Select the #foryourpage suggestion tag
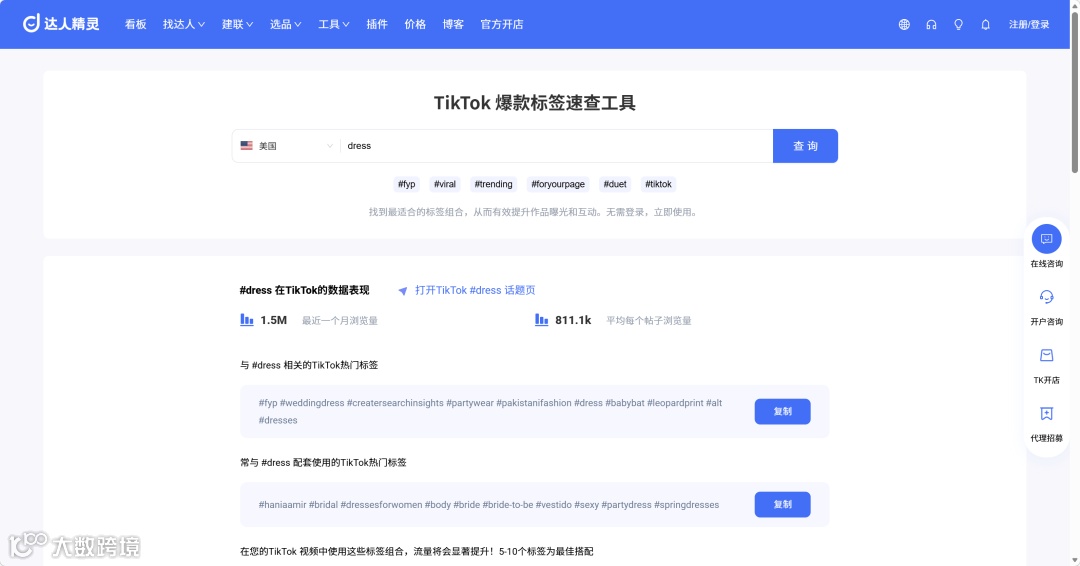1080x566 pixels. coord(558,184)
